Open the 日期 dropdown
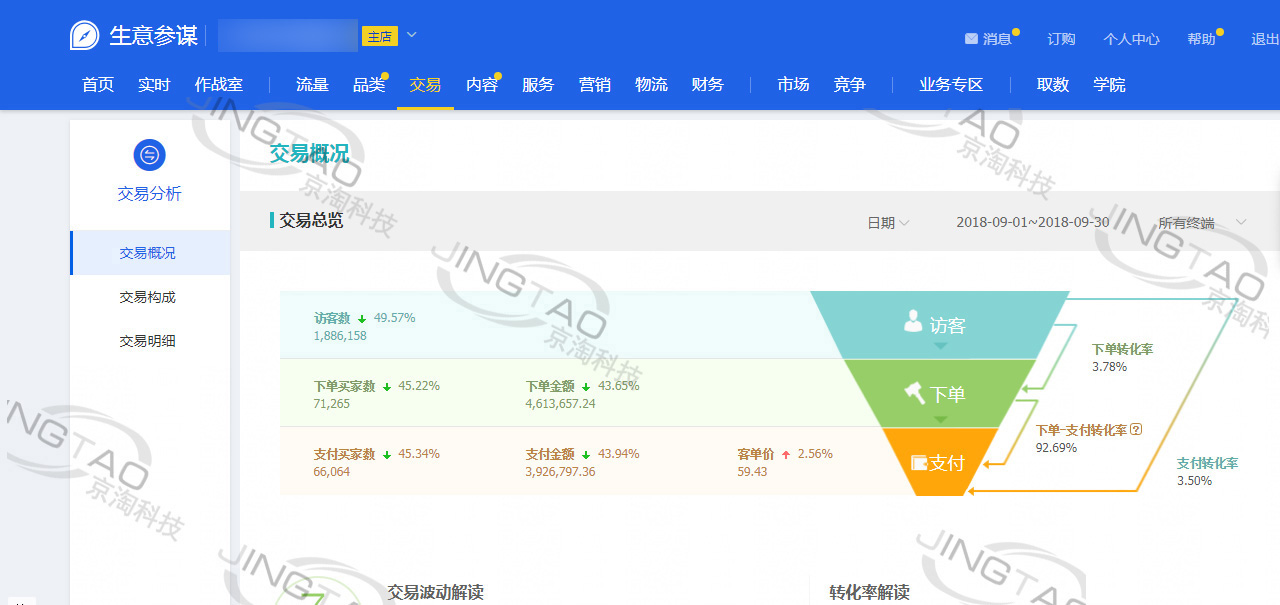 (x=887, y=223)
